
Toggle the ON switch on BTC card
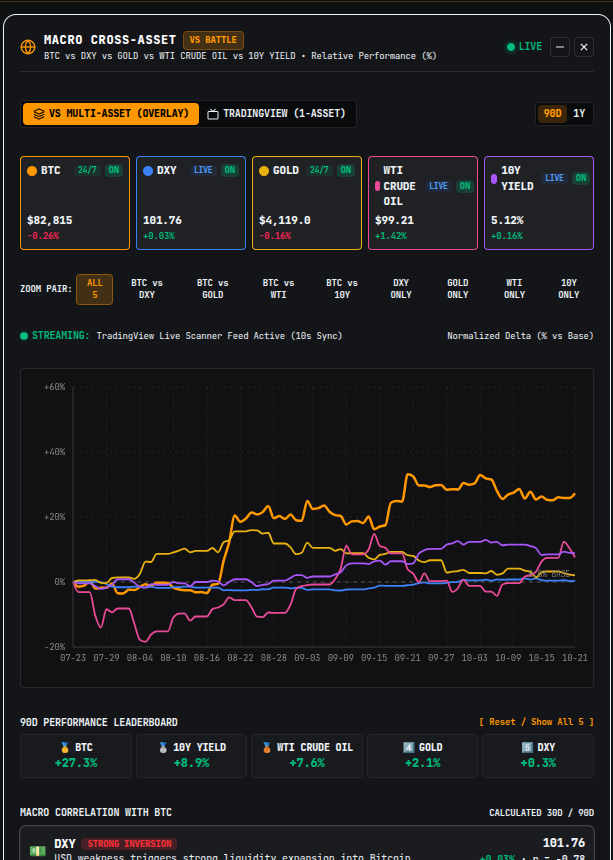tap(113, 170)
